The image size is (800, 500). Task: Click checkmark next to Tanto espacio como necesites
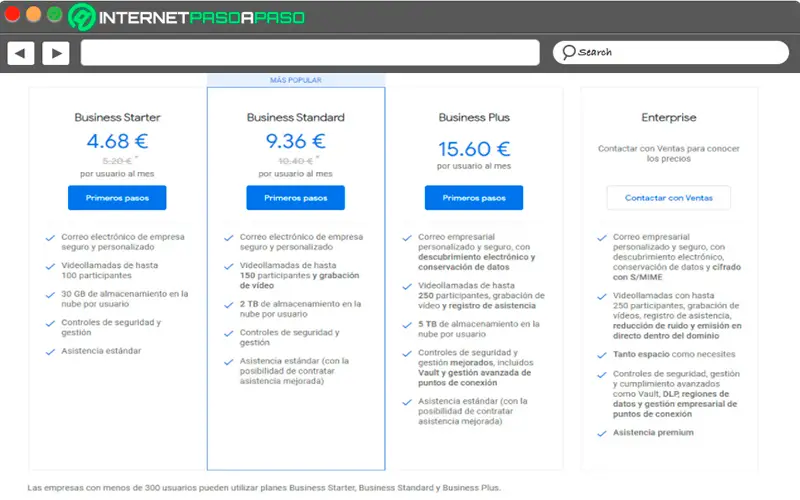602,354
